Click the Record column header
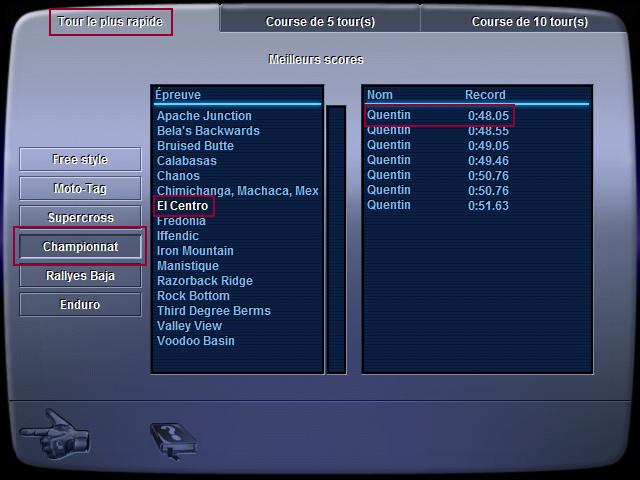 [x=485, y=95]
